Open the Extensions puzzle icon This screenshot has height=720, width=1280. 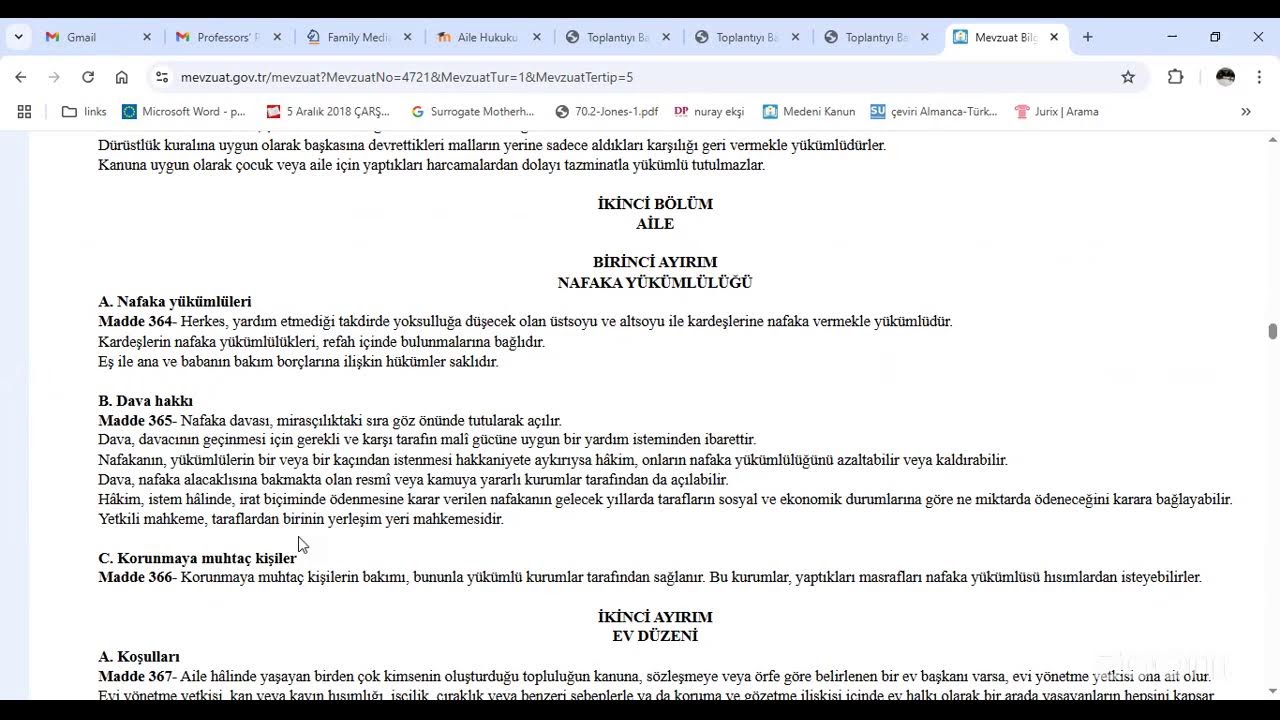click(x=1176, y=77)
